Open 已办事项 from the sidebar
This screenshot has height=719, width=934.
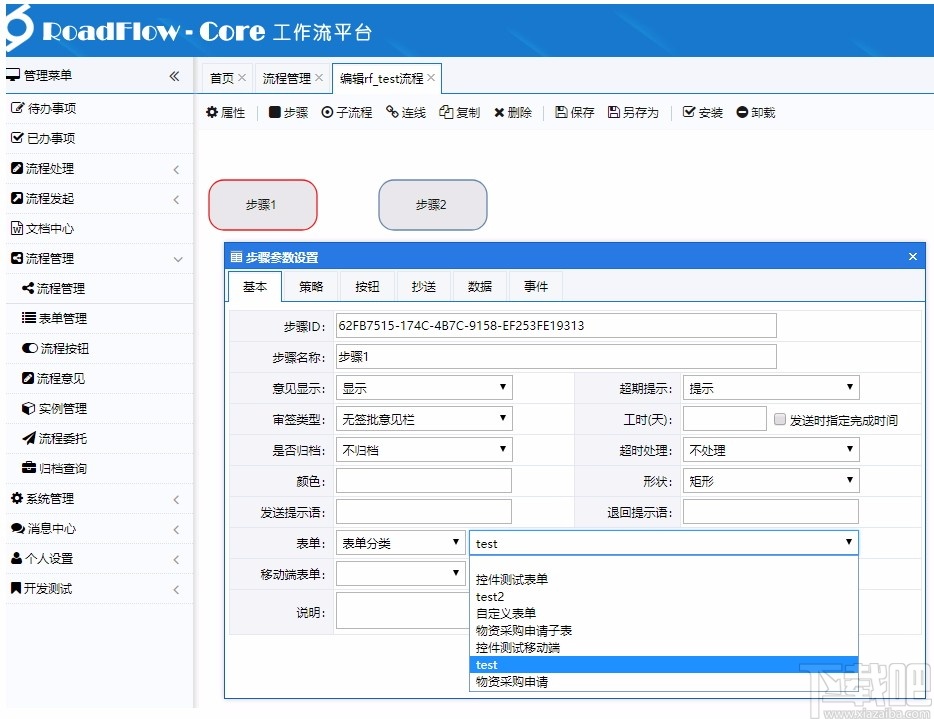point(52,137)
